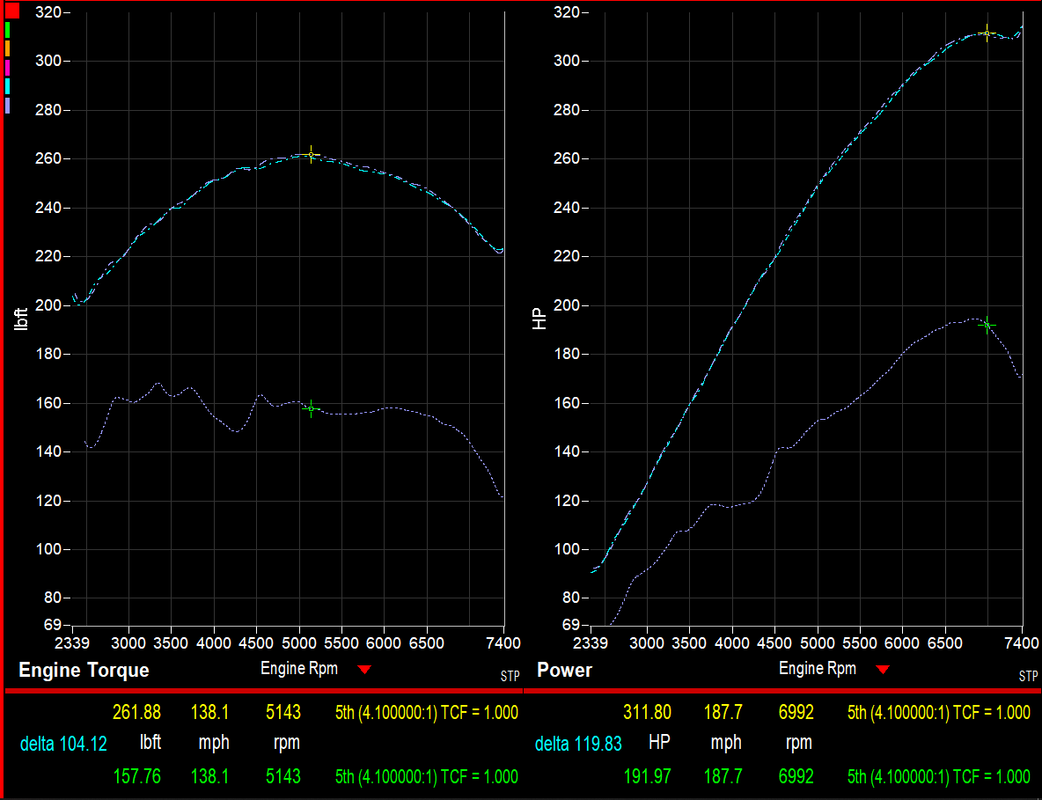This screenshot has height=800, width=1042.
Task: Click green crosshair cursor on lower power curve
Action: [x=988, y=325]
